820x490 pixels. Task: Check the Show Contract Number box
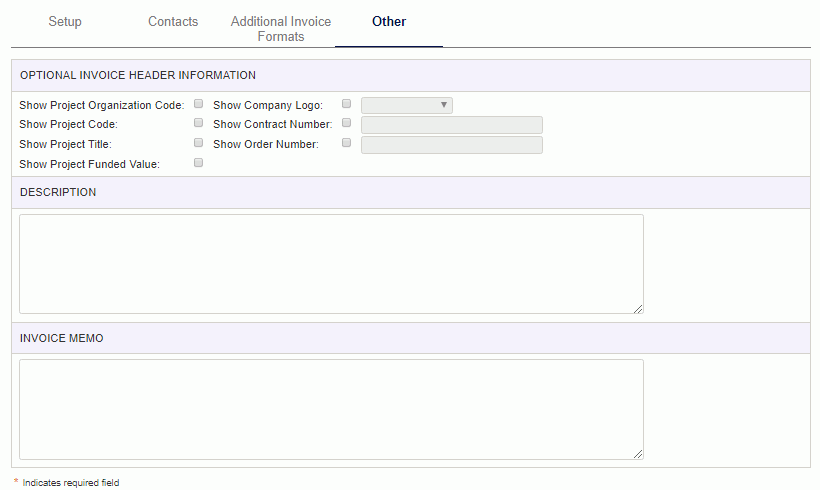[346, 122]
